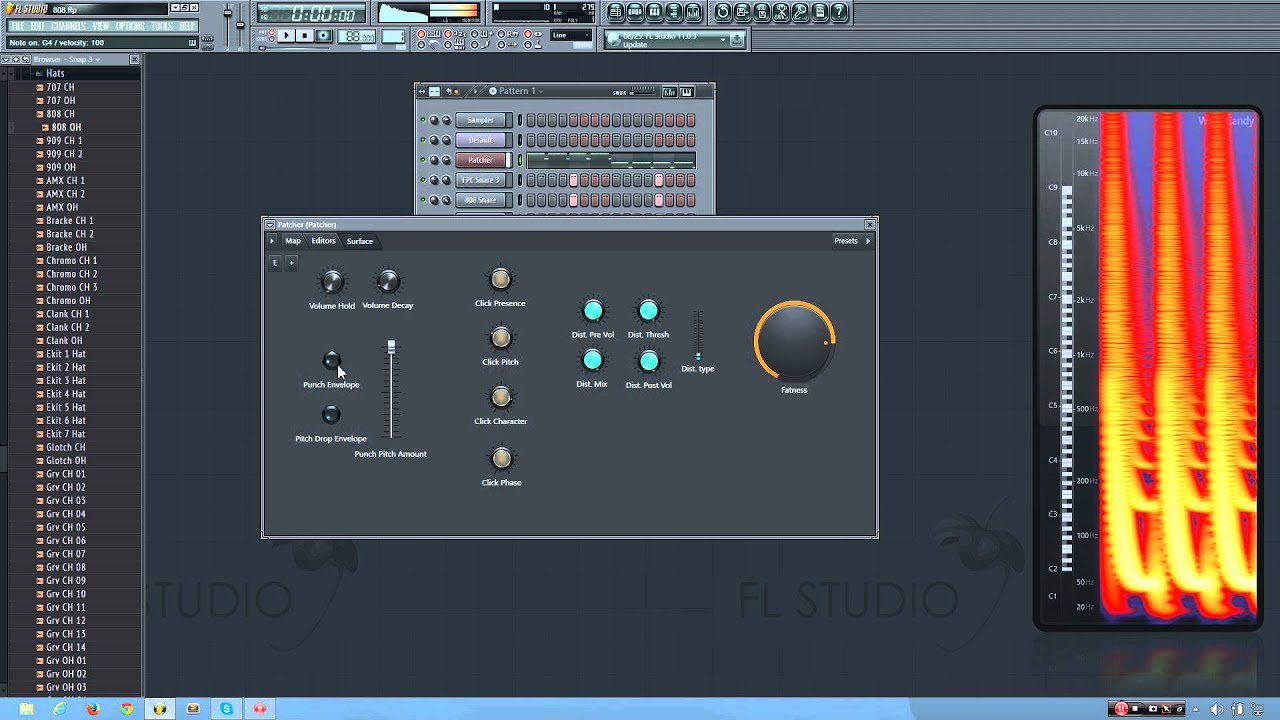The height and width of the screenshot is (720, 1280).
Task: Select the Patcher channel button
Action: (x=481, y=160)
